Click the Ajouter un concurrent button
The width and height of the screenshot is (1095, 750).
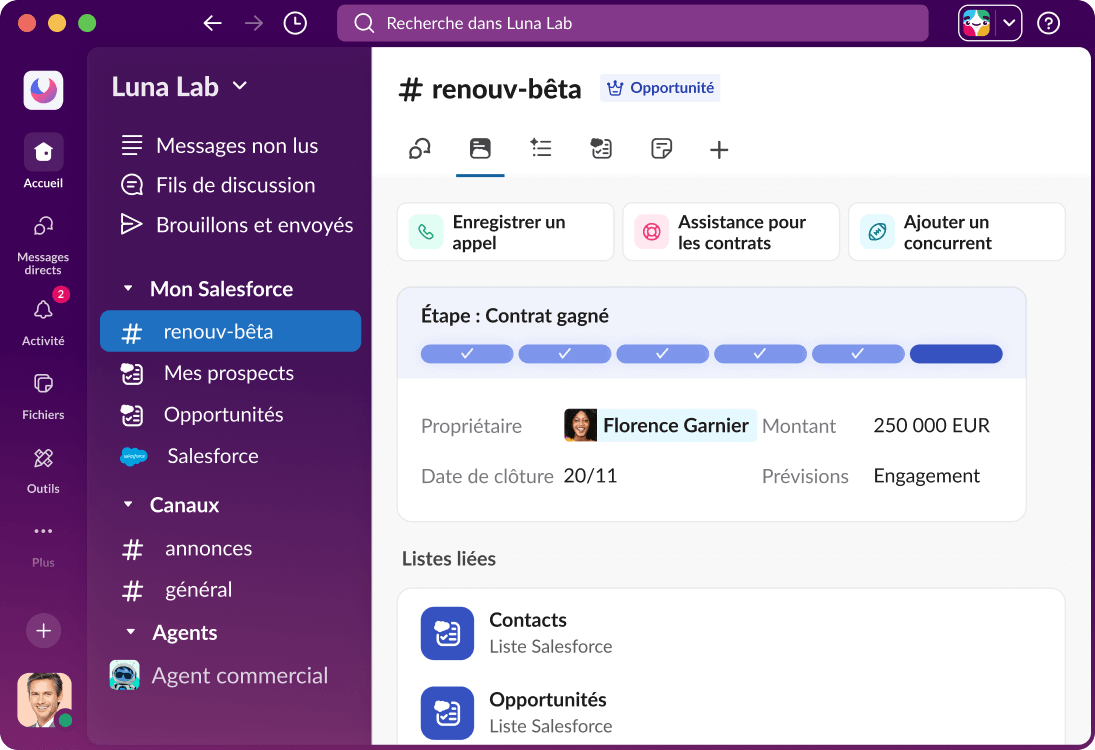tap(956, 231)
